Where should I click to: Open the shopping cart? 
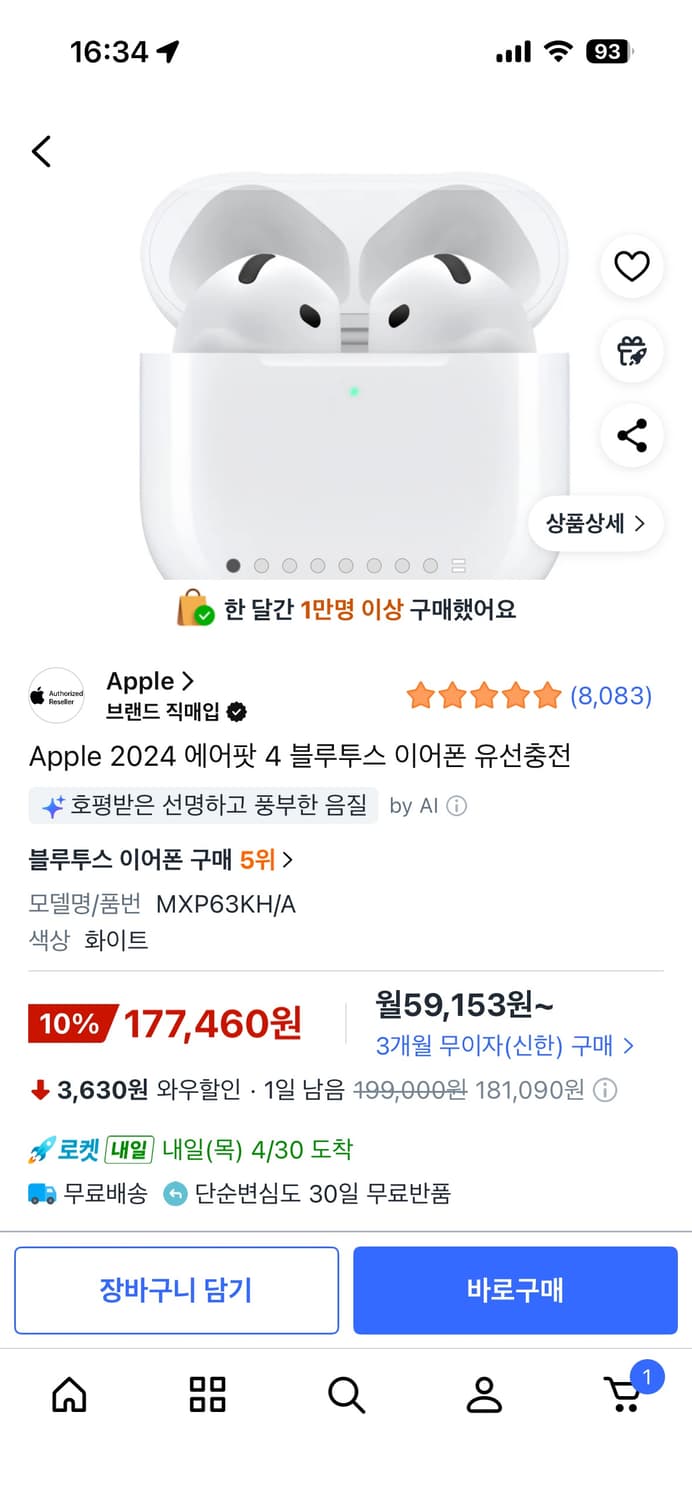pyautogui.click(x=623, y=1394)
